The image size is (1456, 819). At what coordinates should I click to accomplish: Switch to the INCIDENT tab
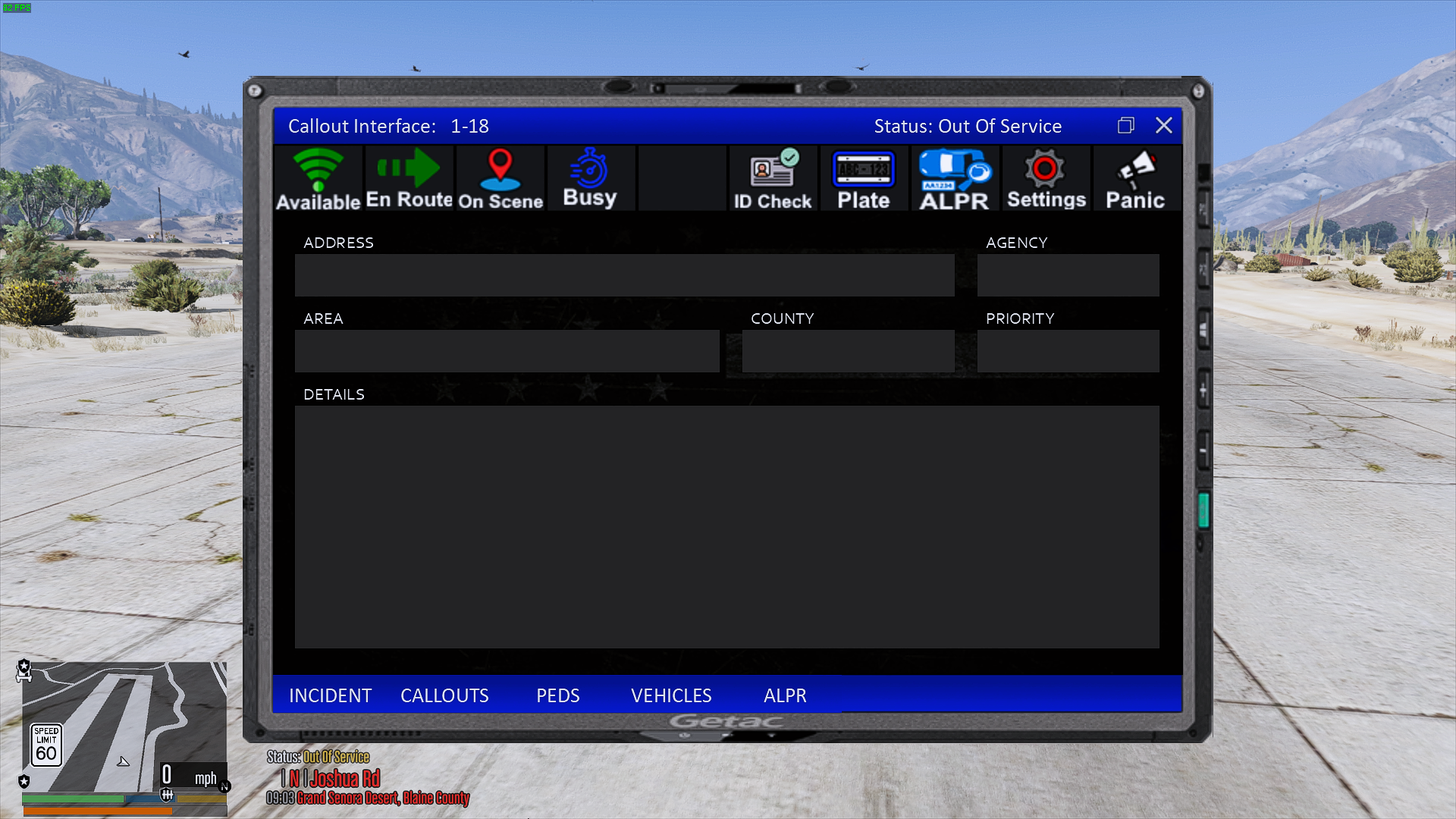pyautogui.click(x=330, y=695)
